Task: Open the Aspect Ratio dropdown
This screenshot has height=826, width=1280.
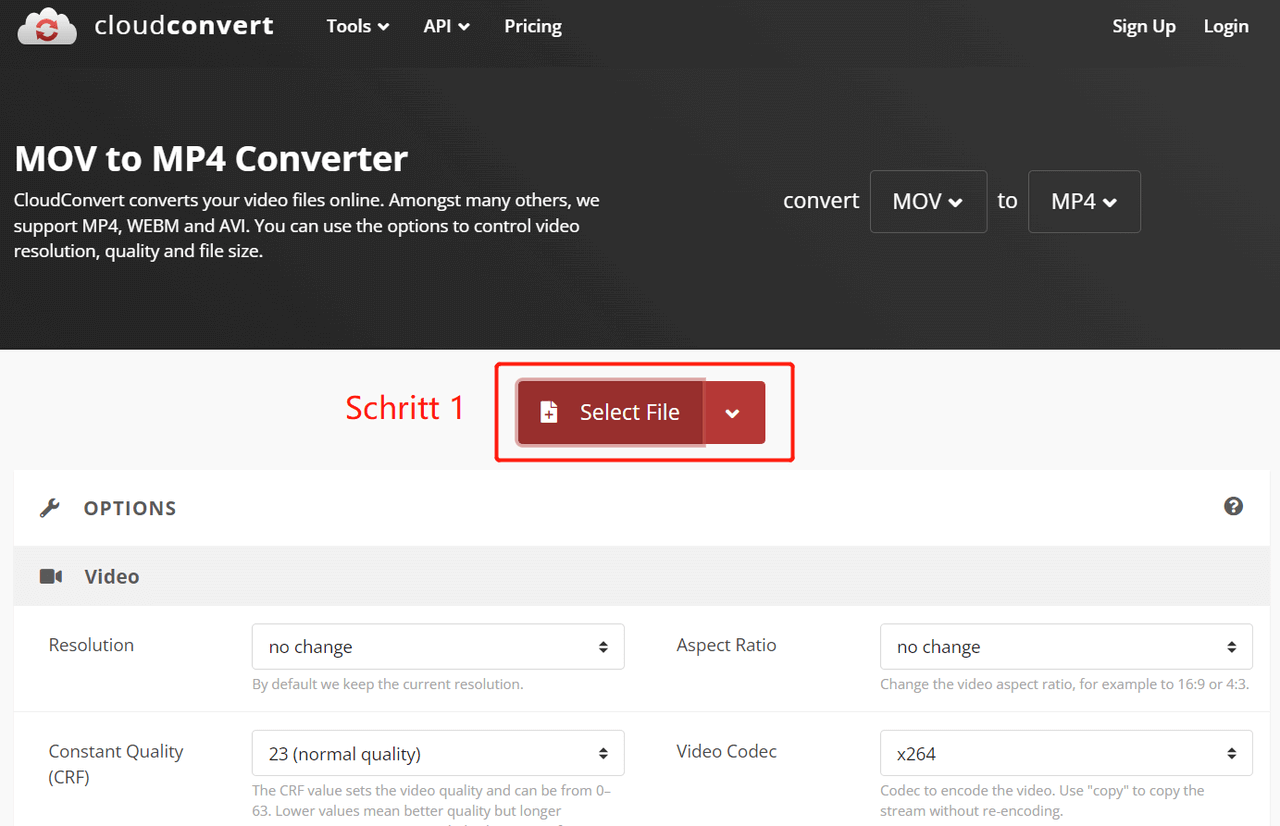Action: click(x=1066, y=647)
